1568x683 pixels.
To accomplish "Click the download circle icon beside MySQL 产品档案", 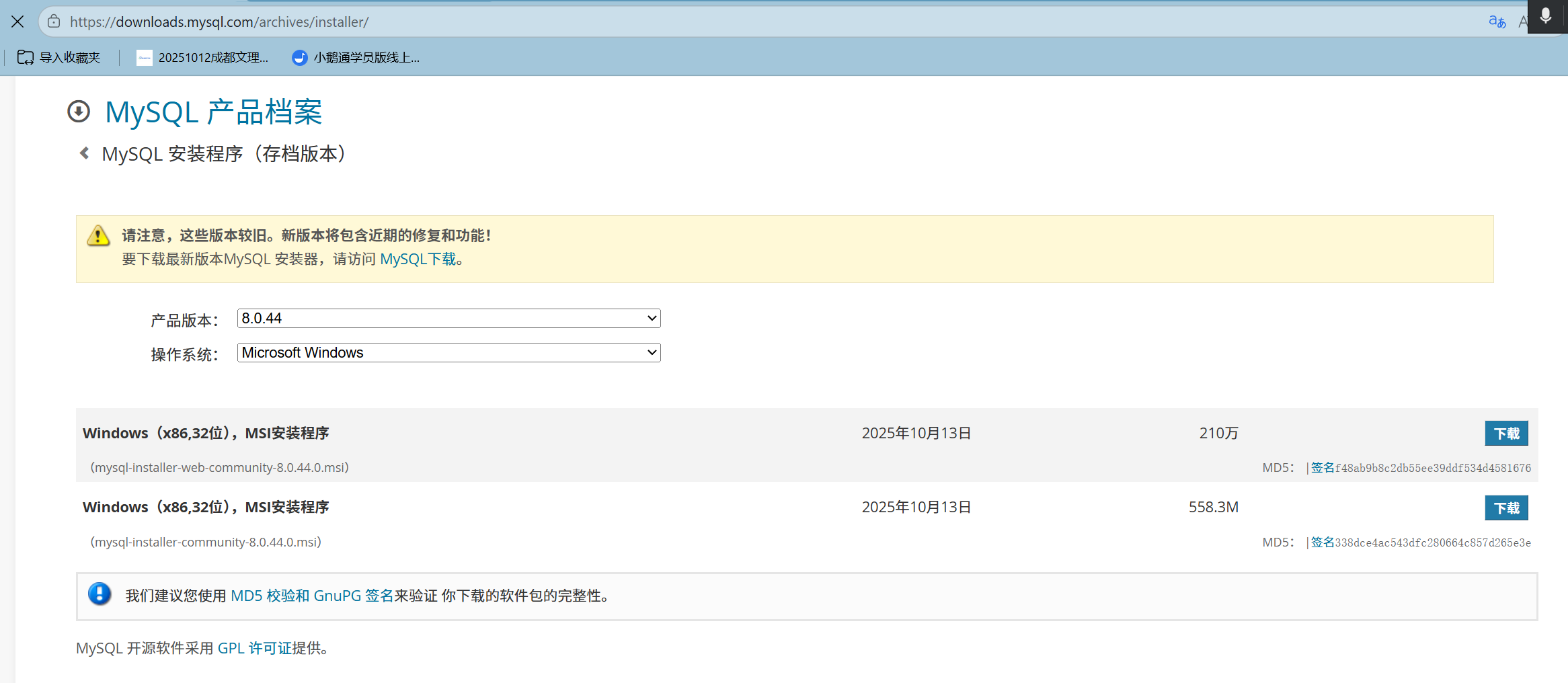I will [x=79, y=112].
